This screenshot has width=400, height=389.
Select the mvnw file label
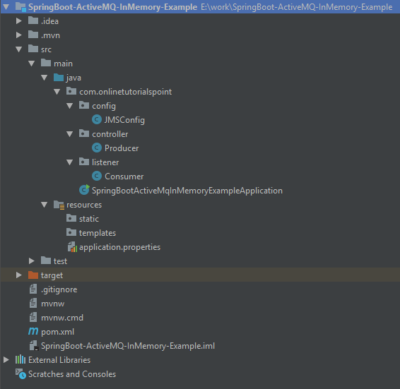pos(53,304)
